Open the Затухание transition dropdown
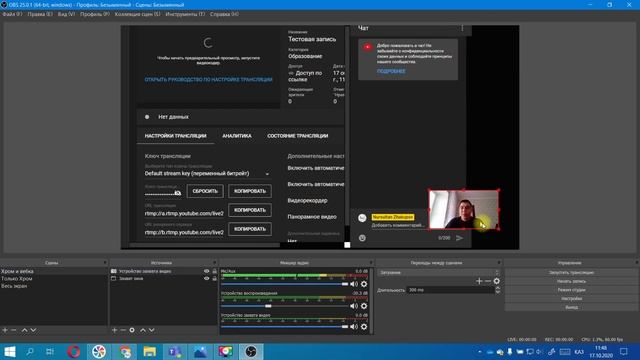640x360 pixels. click(x=439, y=272)
